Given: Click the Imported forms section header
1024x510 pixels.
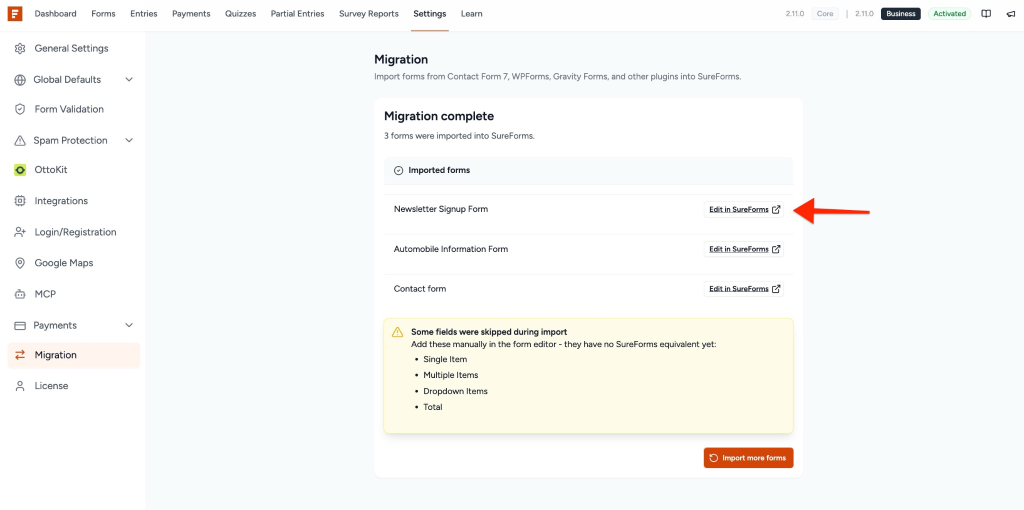Looking at the screenshot, I should (588, 170).
